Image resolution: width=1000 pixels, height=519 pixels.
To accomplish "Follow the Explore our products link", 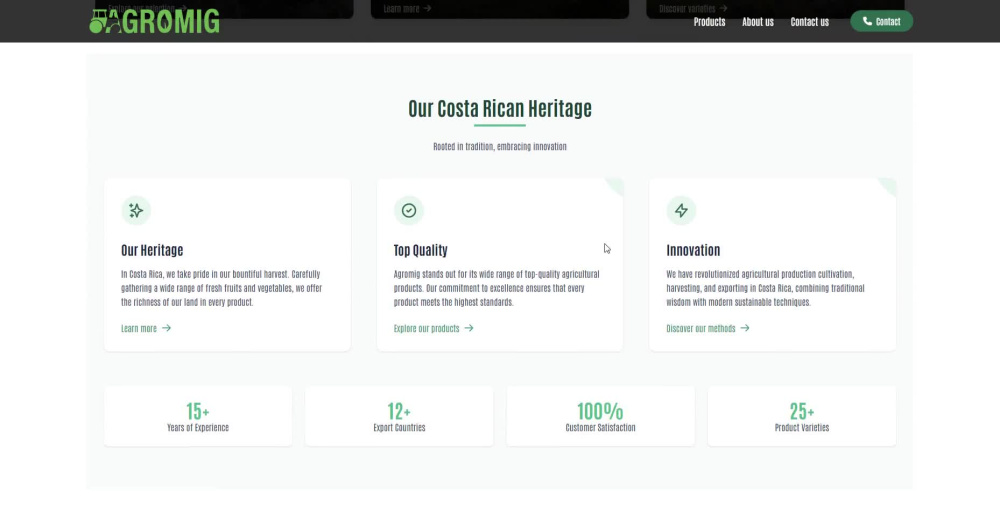I will point(434,328).
